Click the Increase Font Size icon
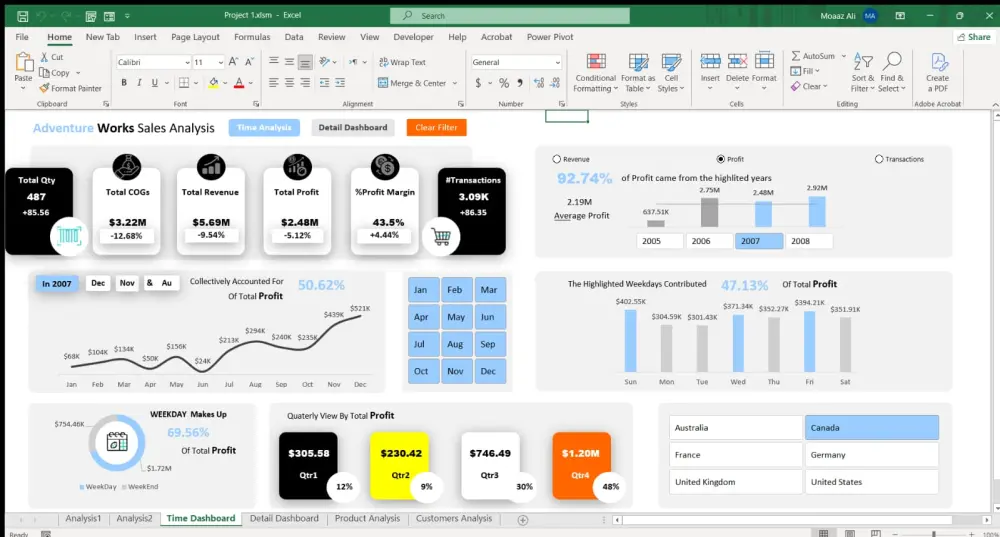This screenshot has height=537, width=1000. pyautogui.click(x=233, y=62)
